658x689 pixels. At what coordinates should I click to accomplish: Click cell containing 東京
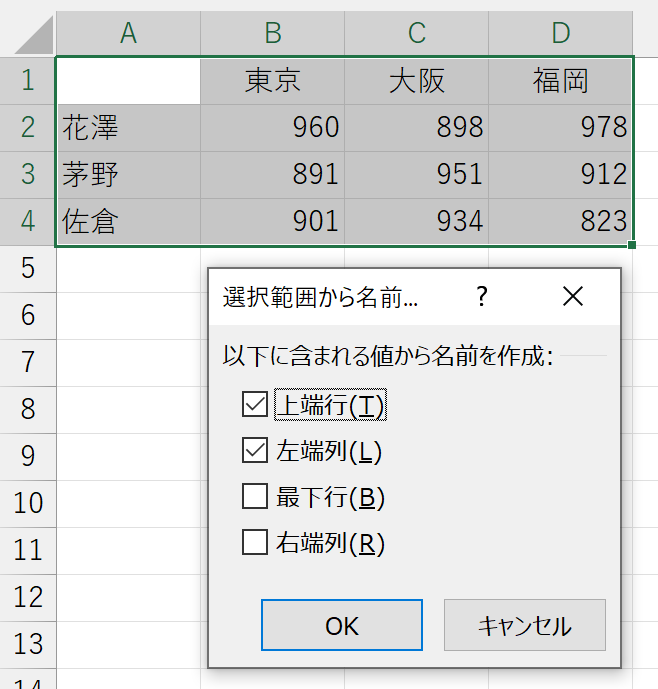[x=272, y=81]
